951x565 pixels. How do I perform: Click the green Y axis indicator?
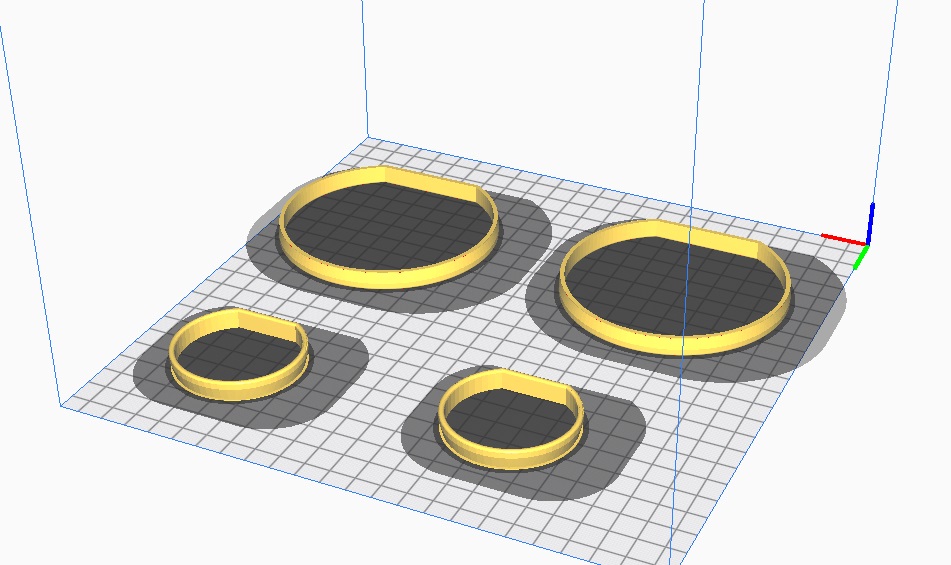coord(859,256)
